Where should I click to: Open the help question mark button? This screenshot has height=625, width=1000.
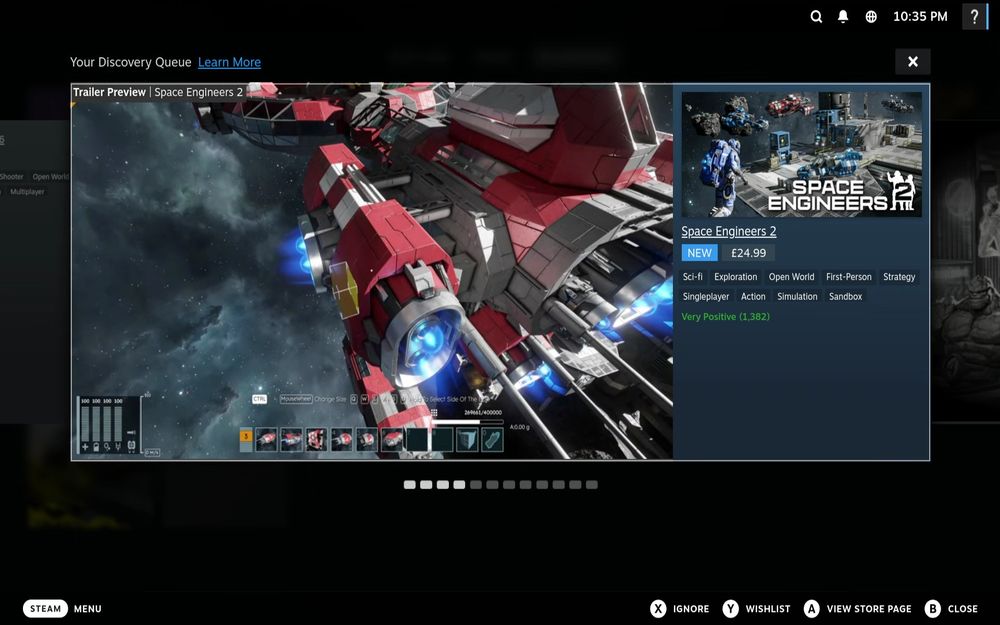coord(974,17)
